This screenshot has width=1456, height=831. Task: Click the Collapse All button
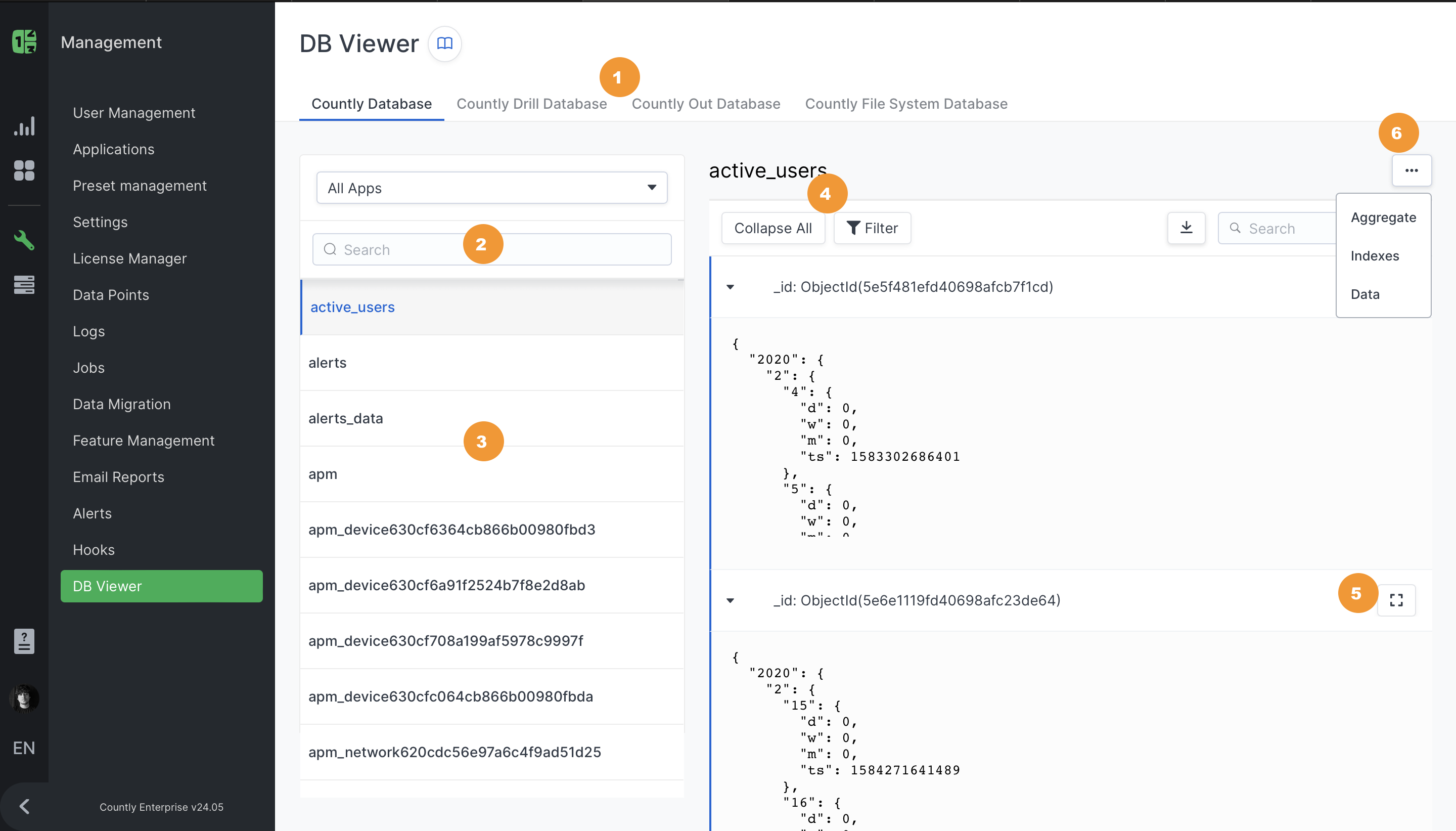[x=773, y=228]
